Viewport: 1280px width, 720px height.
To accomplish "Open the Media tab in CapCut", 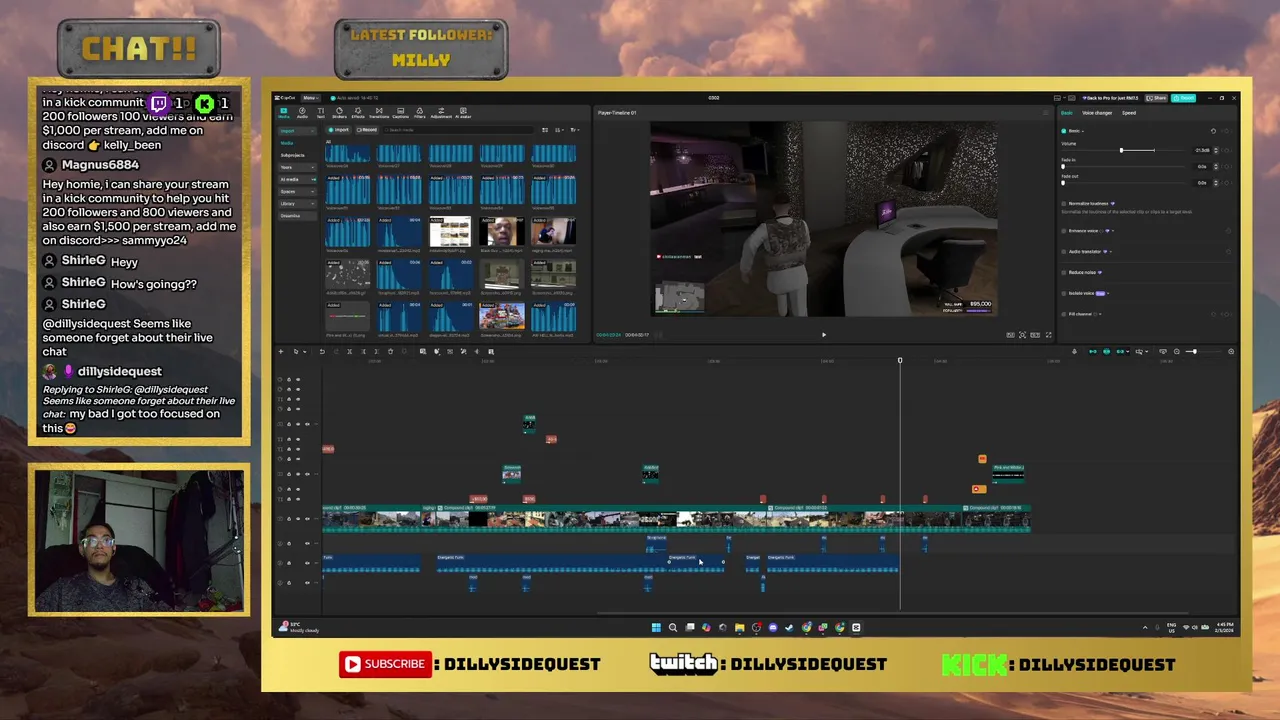I will [283, 112].
